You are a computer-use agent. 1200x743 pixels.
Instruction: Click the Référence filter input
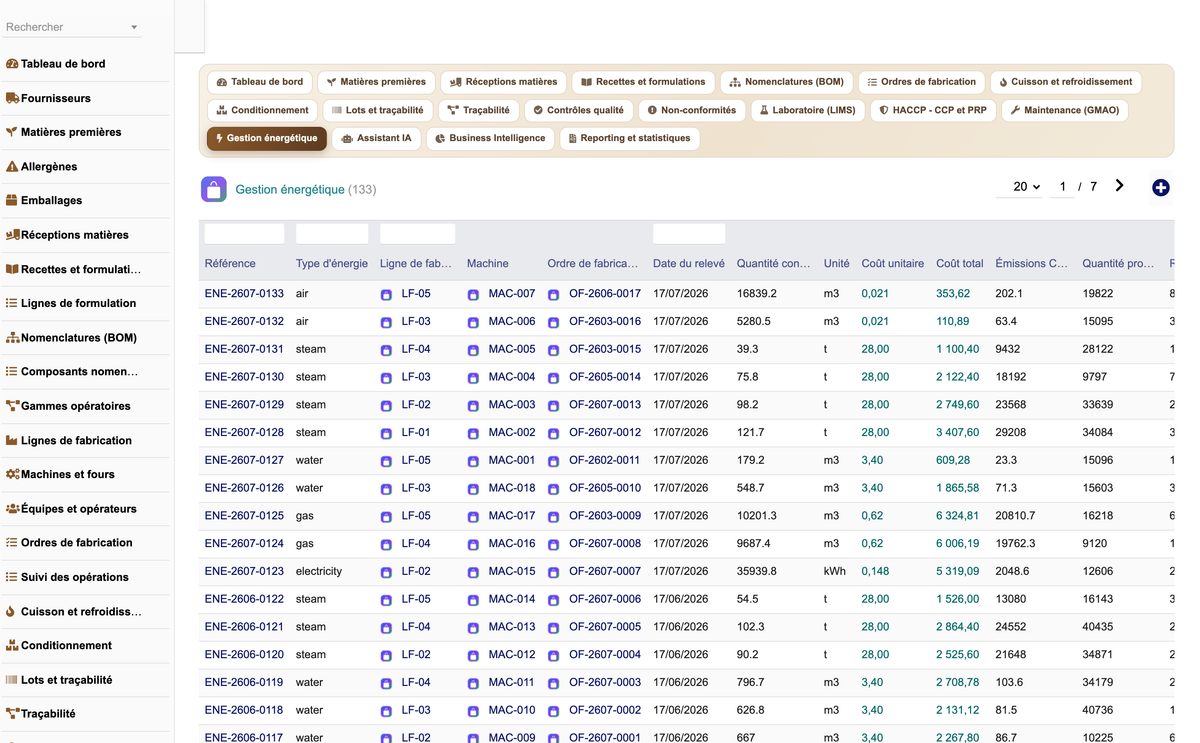pyautogui.click(x=244, y=234)
